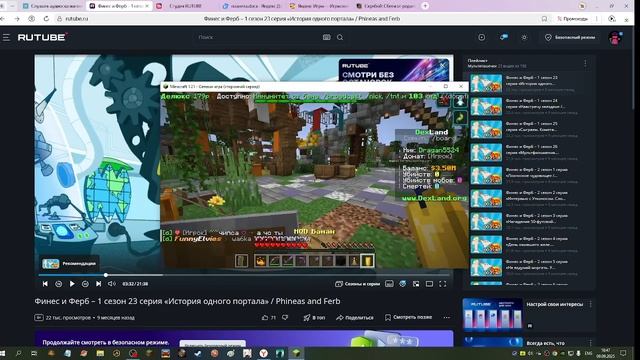Like the Phineas and Ferb video
The width and height of the screenshot is (640, 360).
(x=269, y=317)
